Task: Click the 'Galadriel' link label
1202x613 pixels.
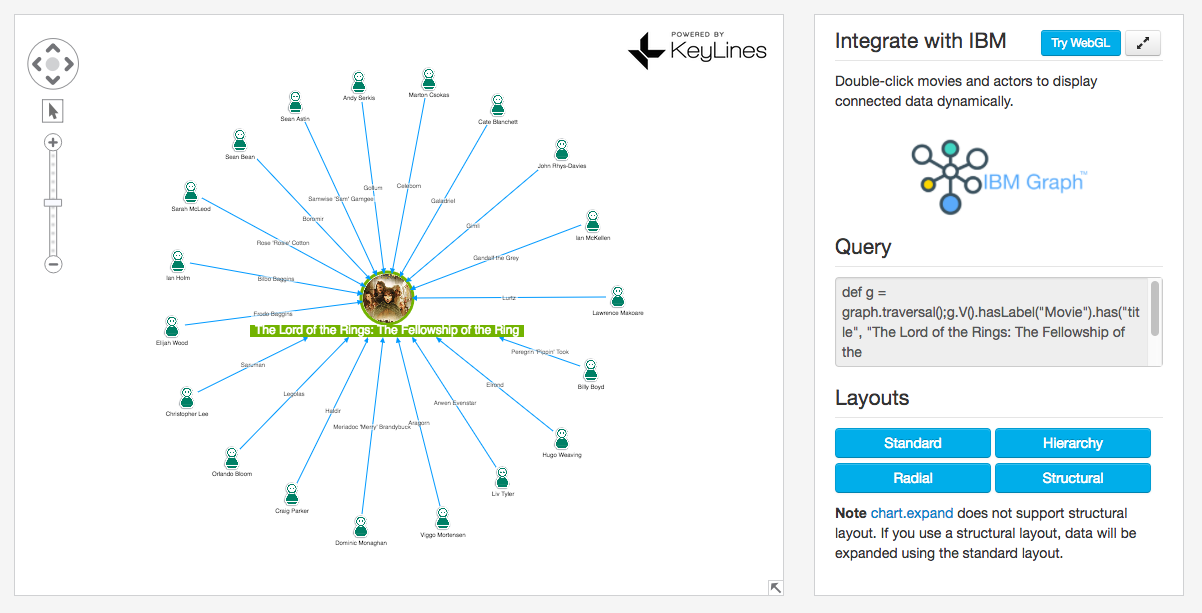Action: pos(443,201)
